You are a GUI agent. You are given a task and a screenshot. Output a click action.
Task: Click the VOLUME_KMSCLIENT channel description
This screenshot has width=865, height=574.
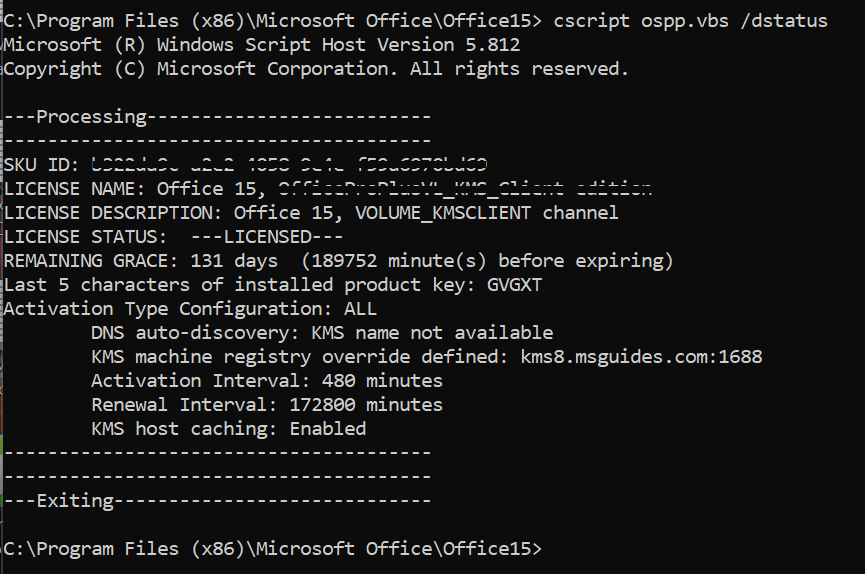(487, 213)
